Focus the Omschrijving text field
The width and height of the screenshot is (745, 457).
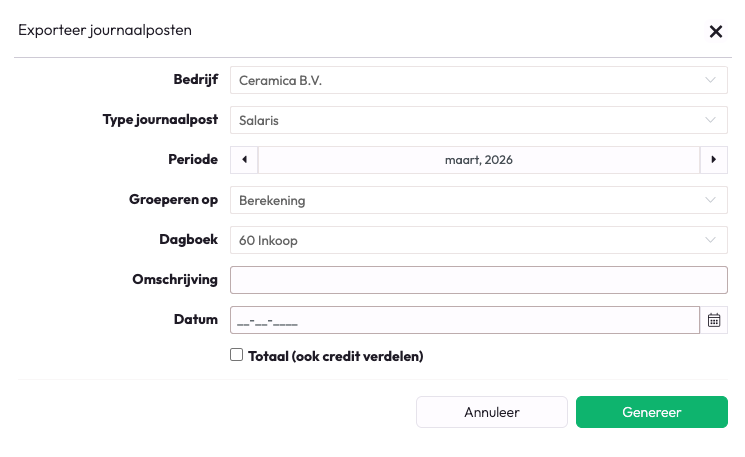478,280
